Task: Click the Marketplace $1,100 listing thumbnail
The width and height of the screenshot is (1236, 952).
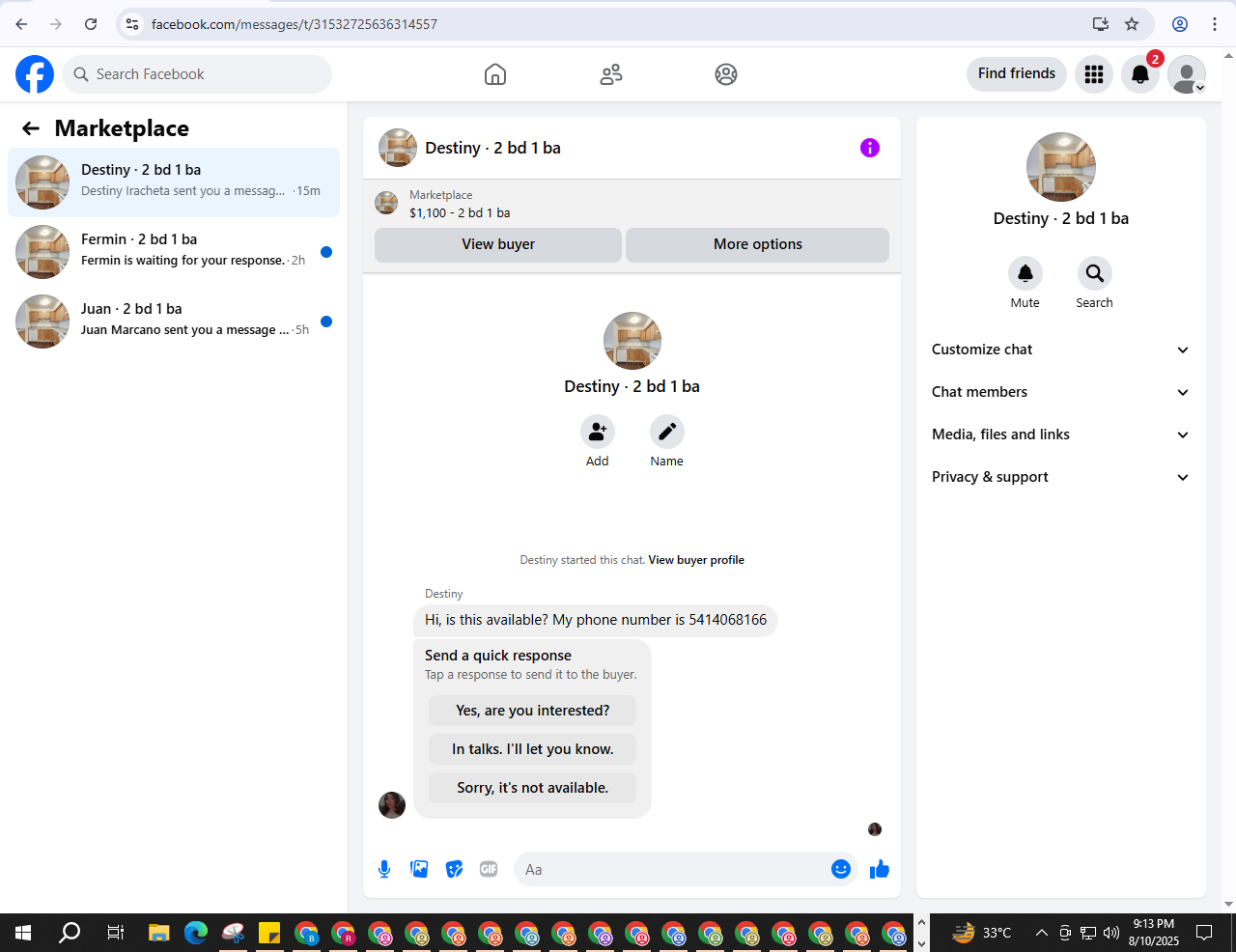Action: 386,203
